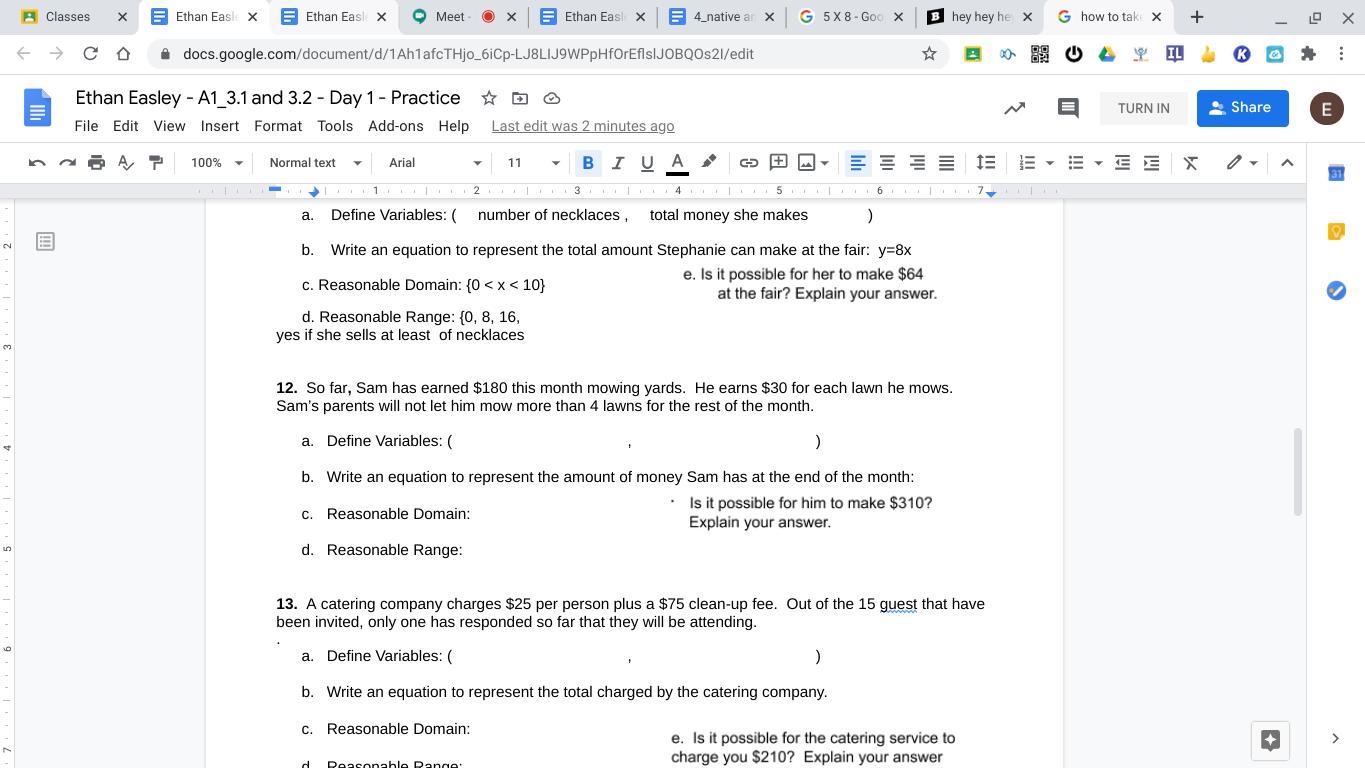Reload the page
The height and width of the screenshot is (768, 1365).
tap(90, 54)
